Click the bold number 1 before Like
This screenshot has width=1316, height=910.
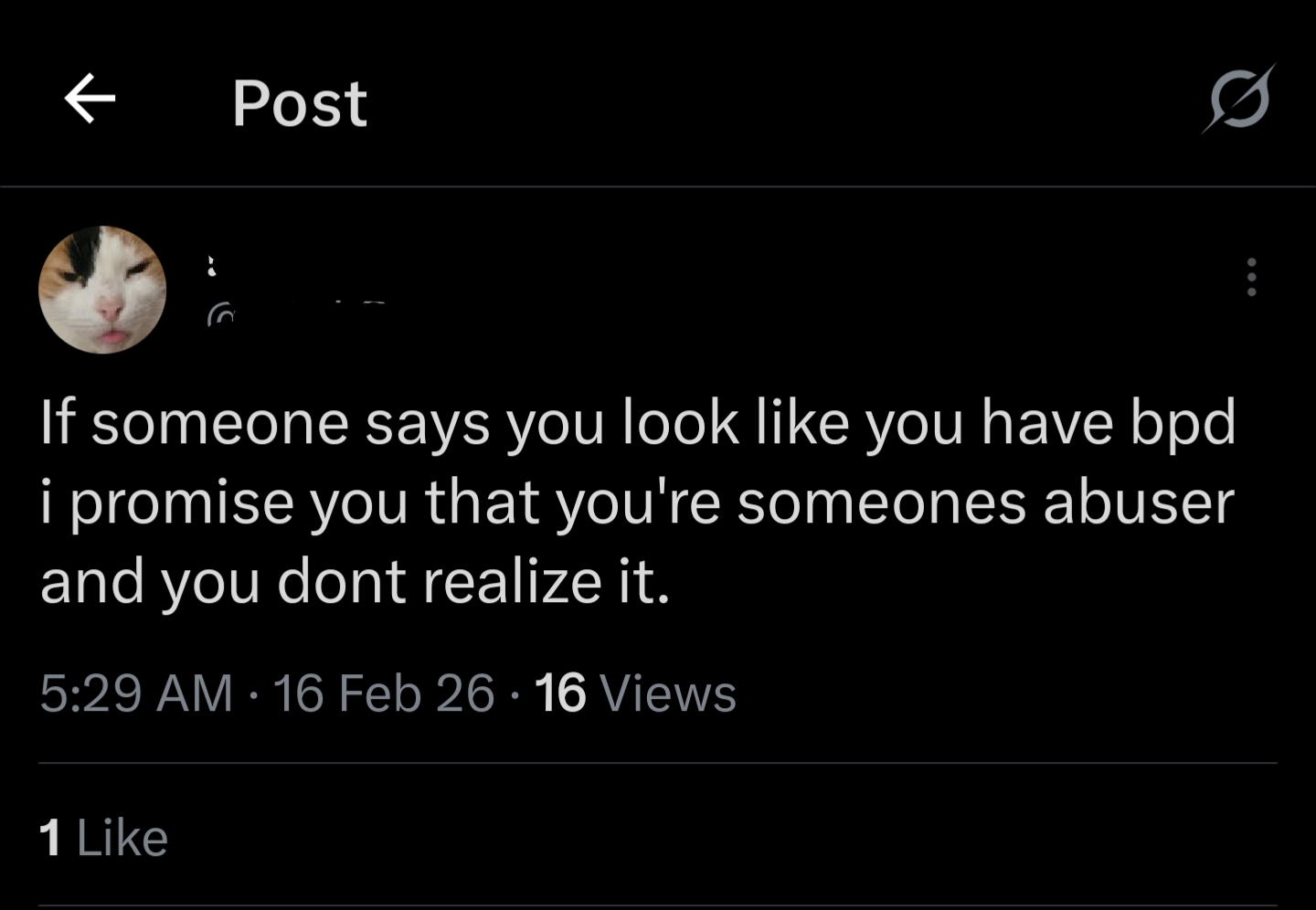(x=50, y=837)
